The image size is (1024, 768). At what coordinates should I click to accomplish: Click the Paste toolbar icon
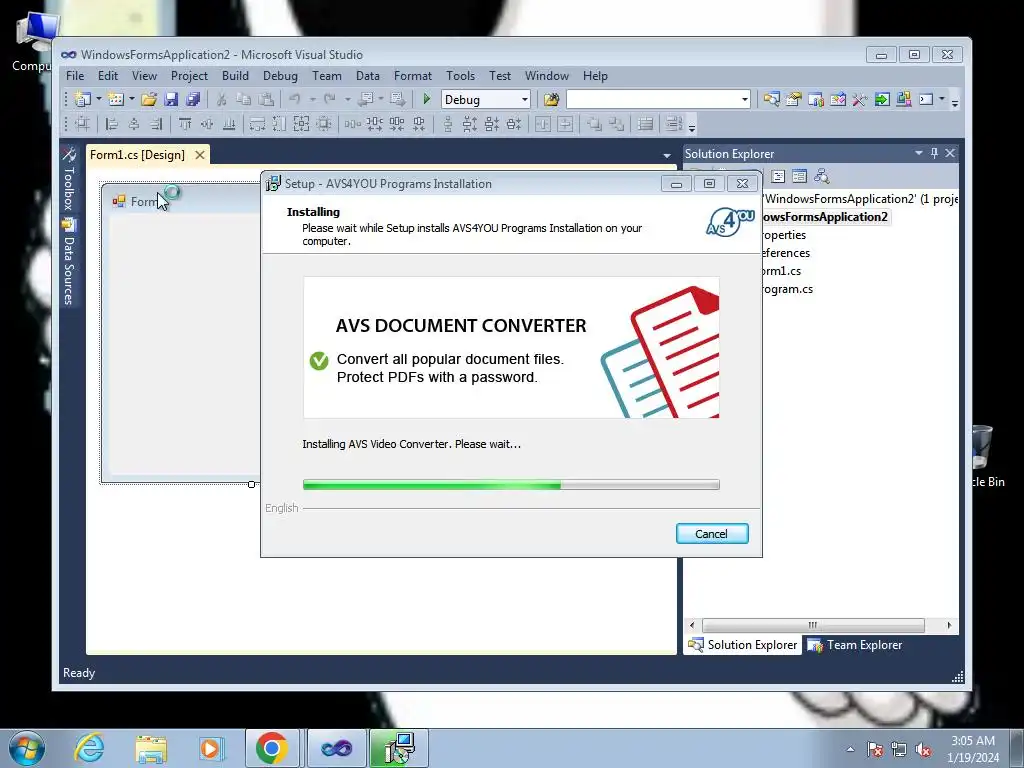266,99
